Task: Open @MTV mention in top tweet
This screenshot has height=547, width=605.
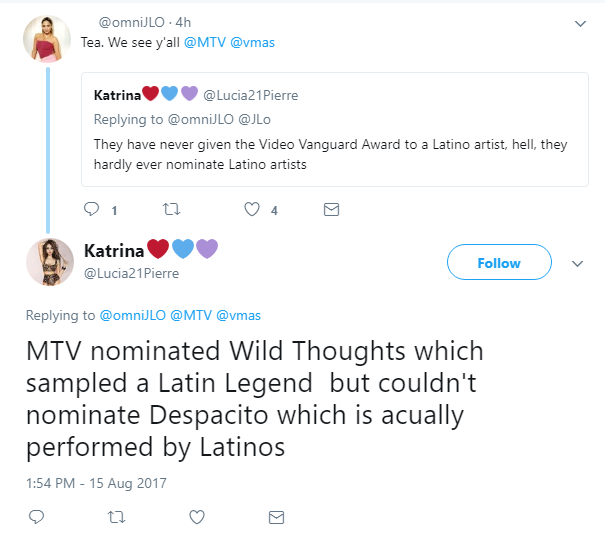Action: tap(204, 42)
